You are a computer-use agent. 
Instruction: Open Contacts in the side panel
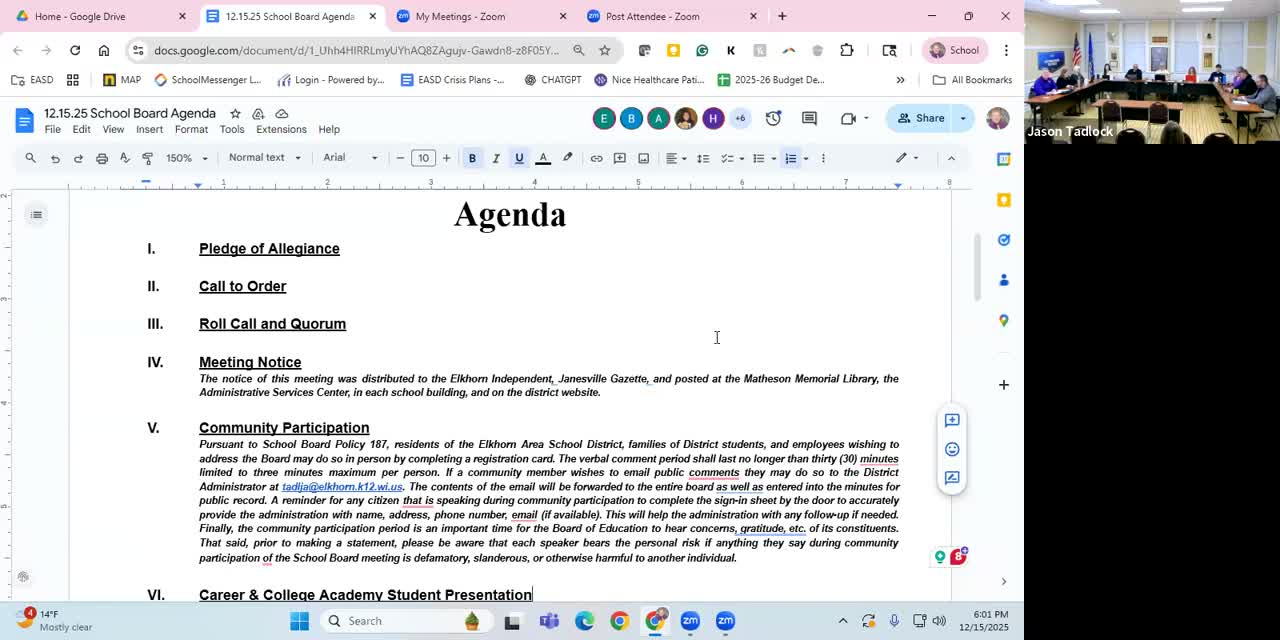point(1004,280)
